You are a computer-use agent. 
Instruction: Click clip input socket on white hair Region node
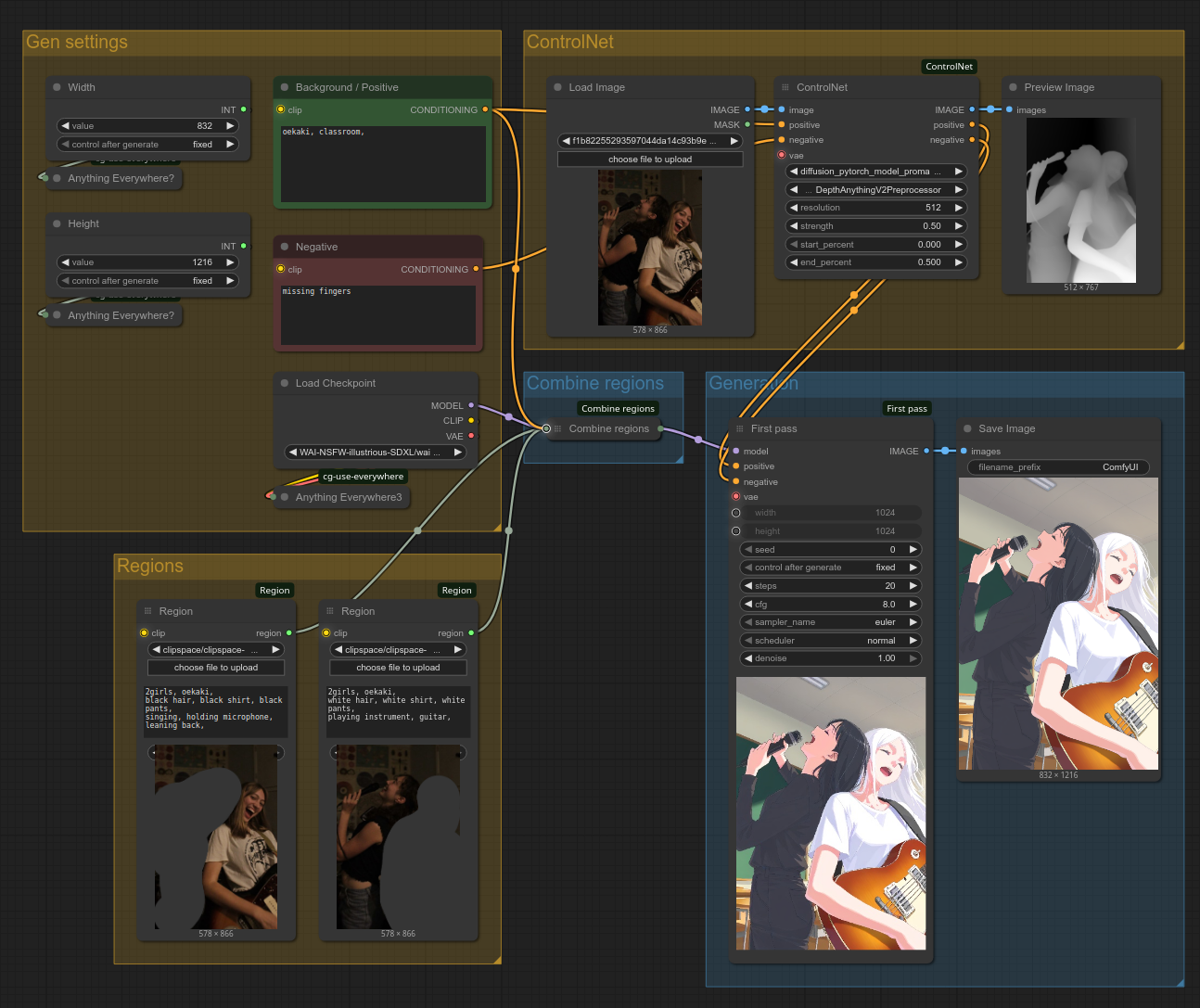pos(326,633)
